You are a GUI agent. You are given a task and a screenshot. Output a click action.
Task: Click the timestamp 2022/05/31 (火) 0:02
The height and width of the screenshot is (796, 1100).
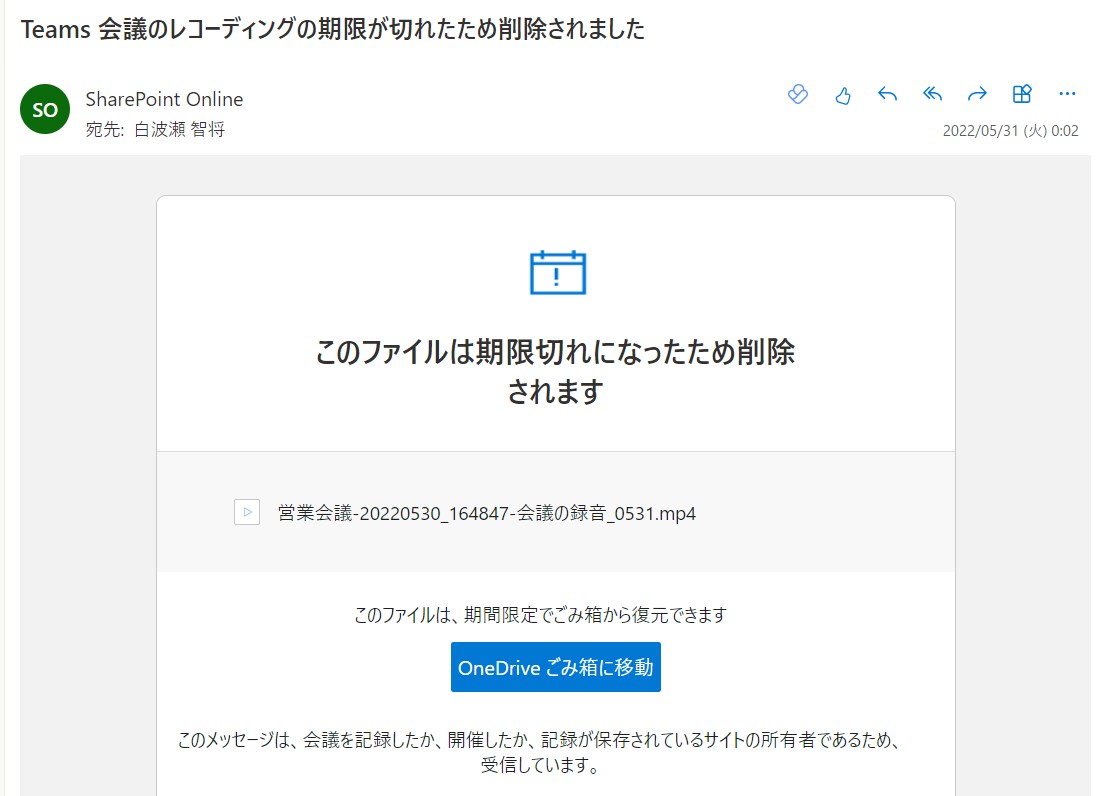[1010, 130]
